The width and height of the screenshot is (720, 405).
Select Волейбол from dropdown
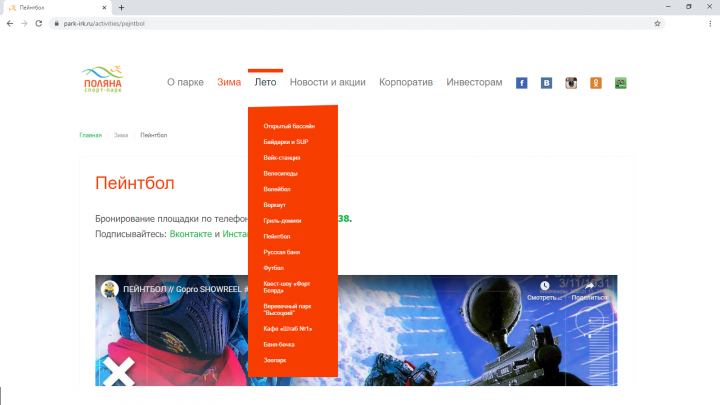pyautogui.click(x=276, y=189)
